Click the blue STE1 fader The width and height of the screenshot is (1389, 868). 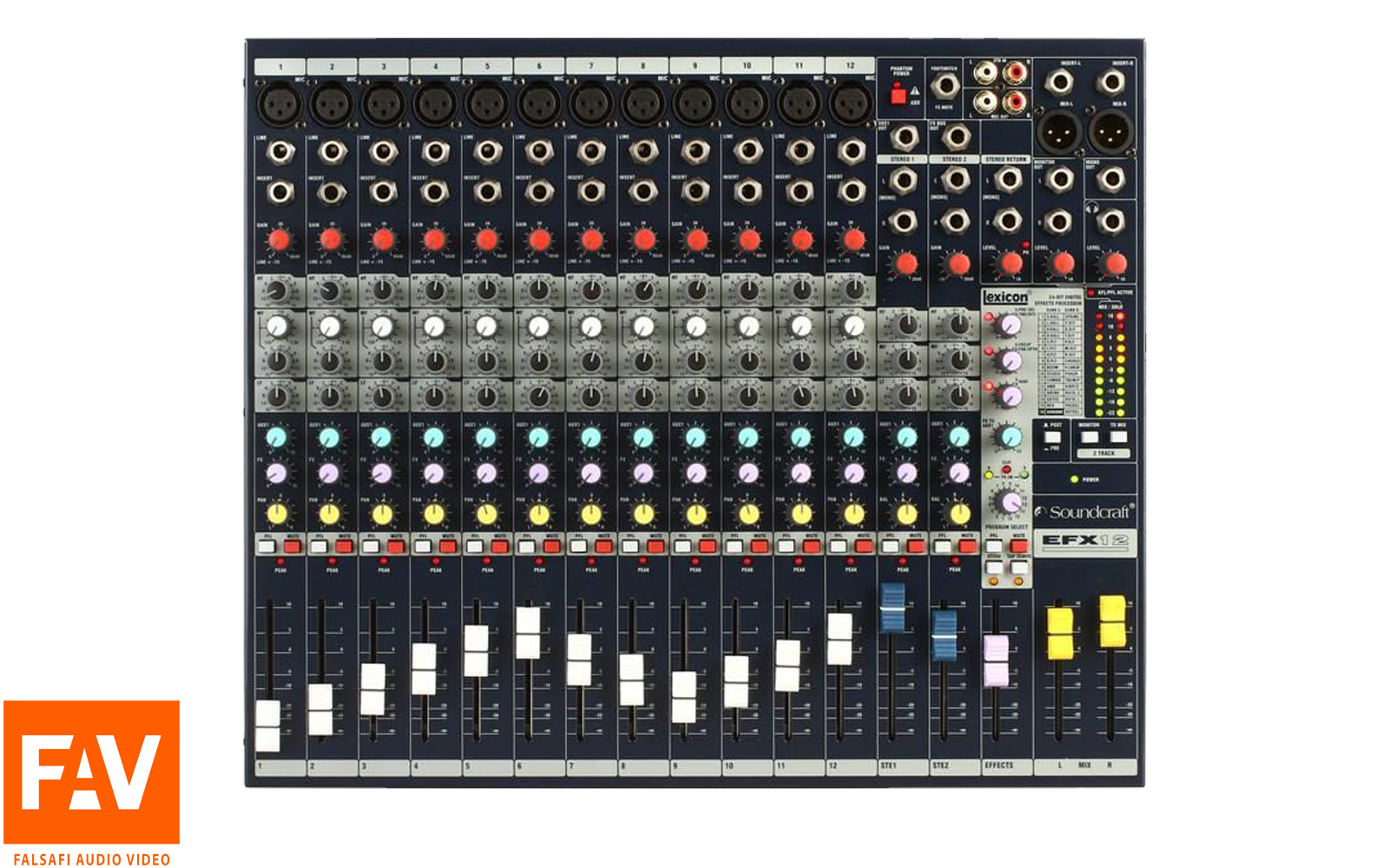pyautogui.click(x=892, y=607)
